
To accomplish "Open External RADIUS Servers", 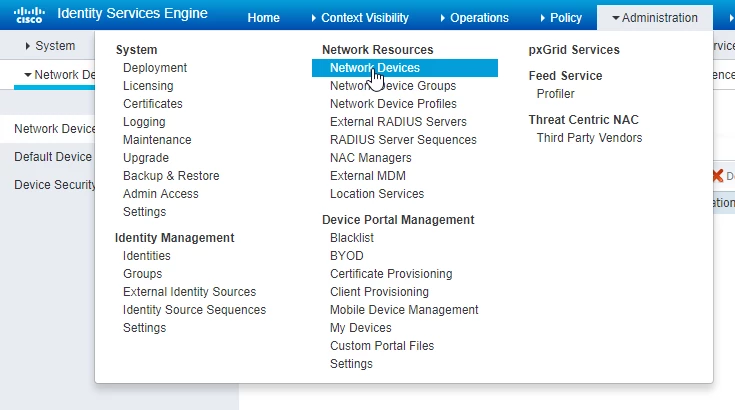I will (x=398, y=122).
